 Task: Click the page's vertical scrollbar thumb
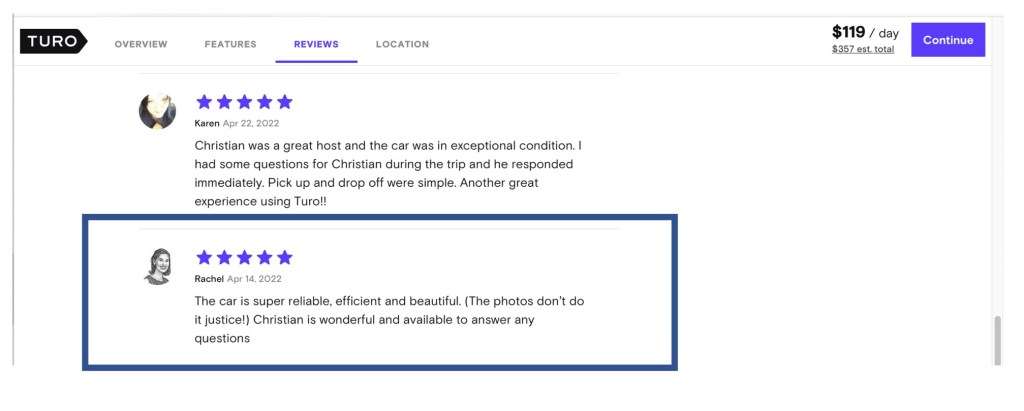tap(995, 341)
